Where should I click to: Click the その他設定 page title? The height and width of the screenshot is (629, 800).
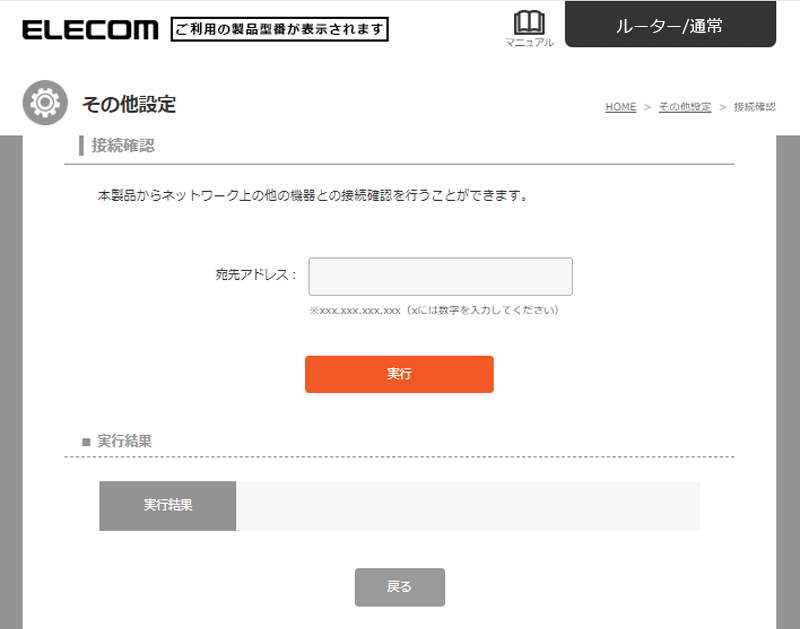coord(129,104)
